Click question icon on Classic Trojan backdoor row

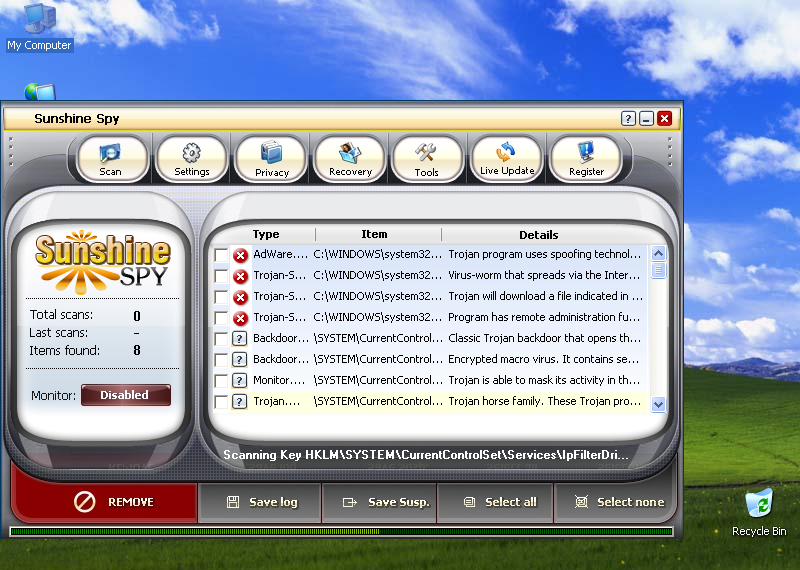[x=239, y=338]
